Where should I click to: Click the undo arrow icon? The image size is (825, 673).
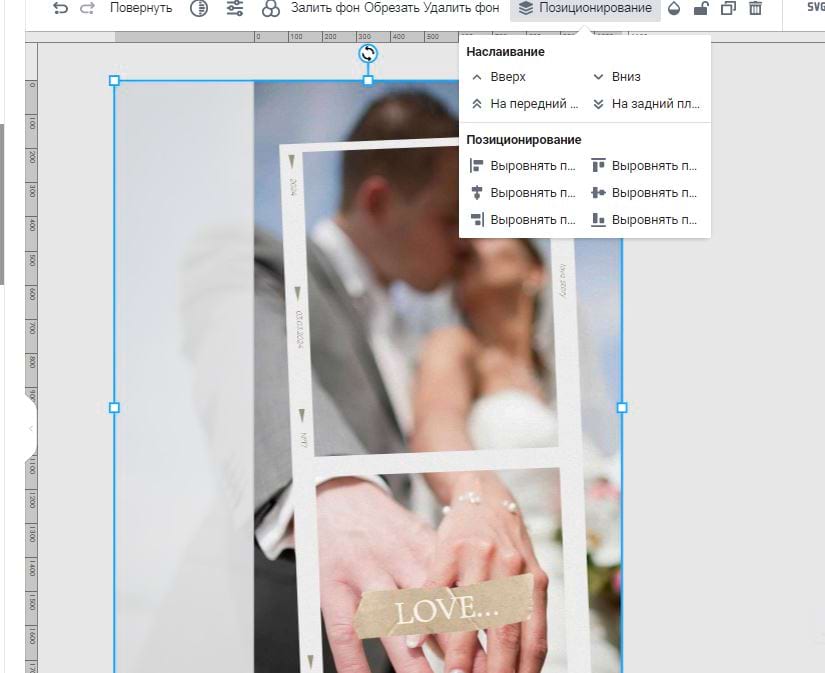point(61,8)
